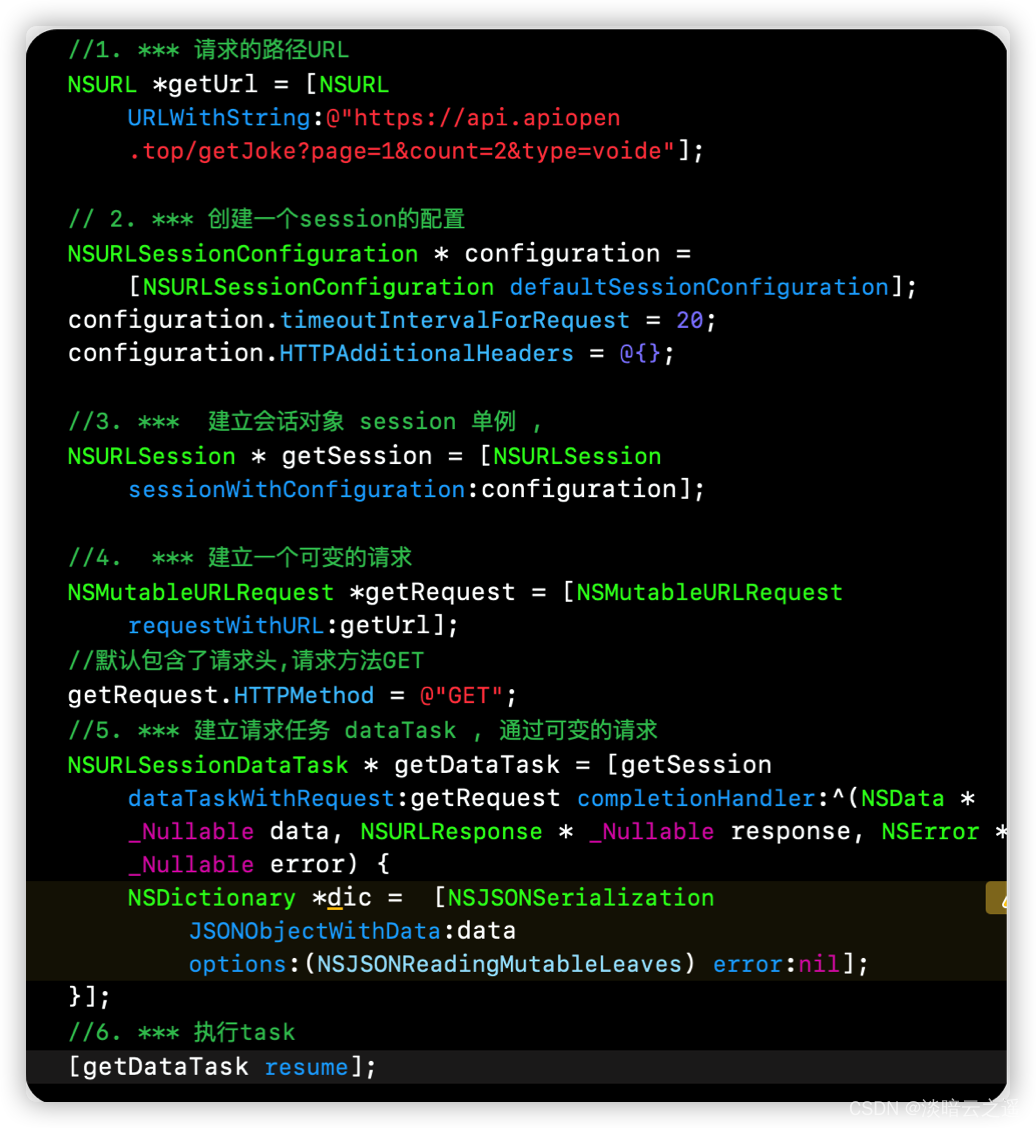
Task: Select the "URLWithString:" method name
Action: pyautogui.click(x=225, y=117)
